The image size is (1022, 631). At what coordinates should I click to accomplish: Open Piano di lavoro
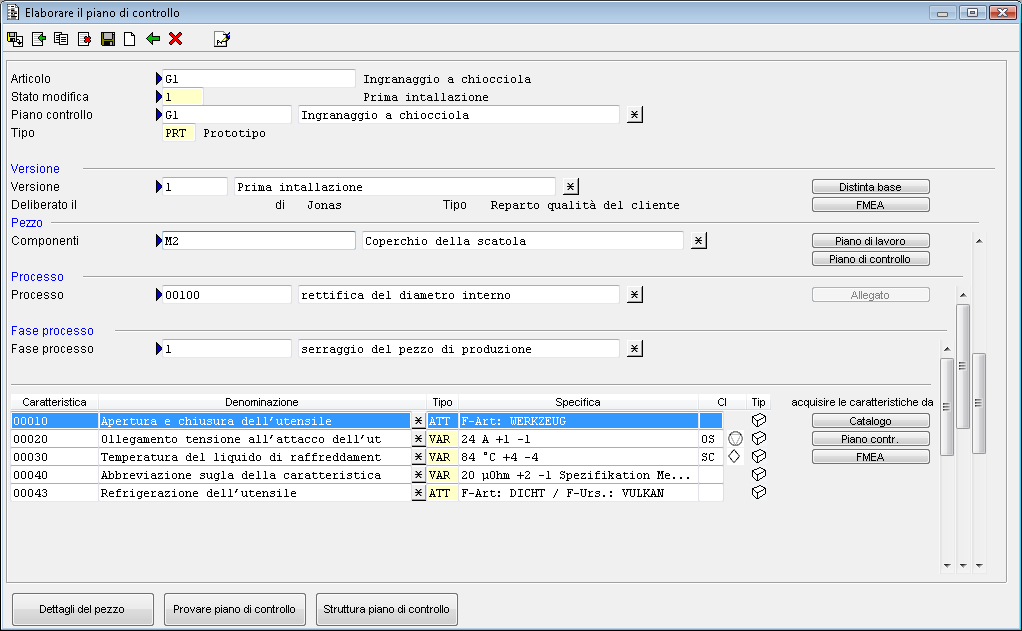coord(870,241)
